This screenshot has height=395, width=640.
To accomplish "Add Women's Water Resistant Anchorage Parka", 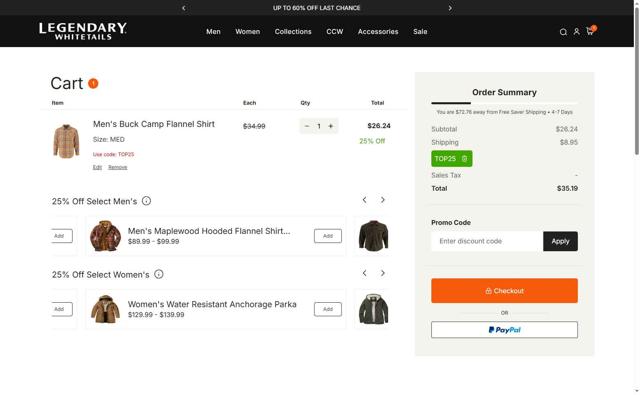I will click(x=328, y=309).
